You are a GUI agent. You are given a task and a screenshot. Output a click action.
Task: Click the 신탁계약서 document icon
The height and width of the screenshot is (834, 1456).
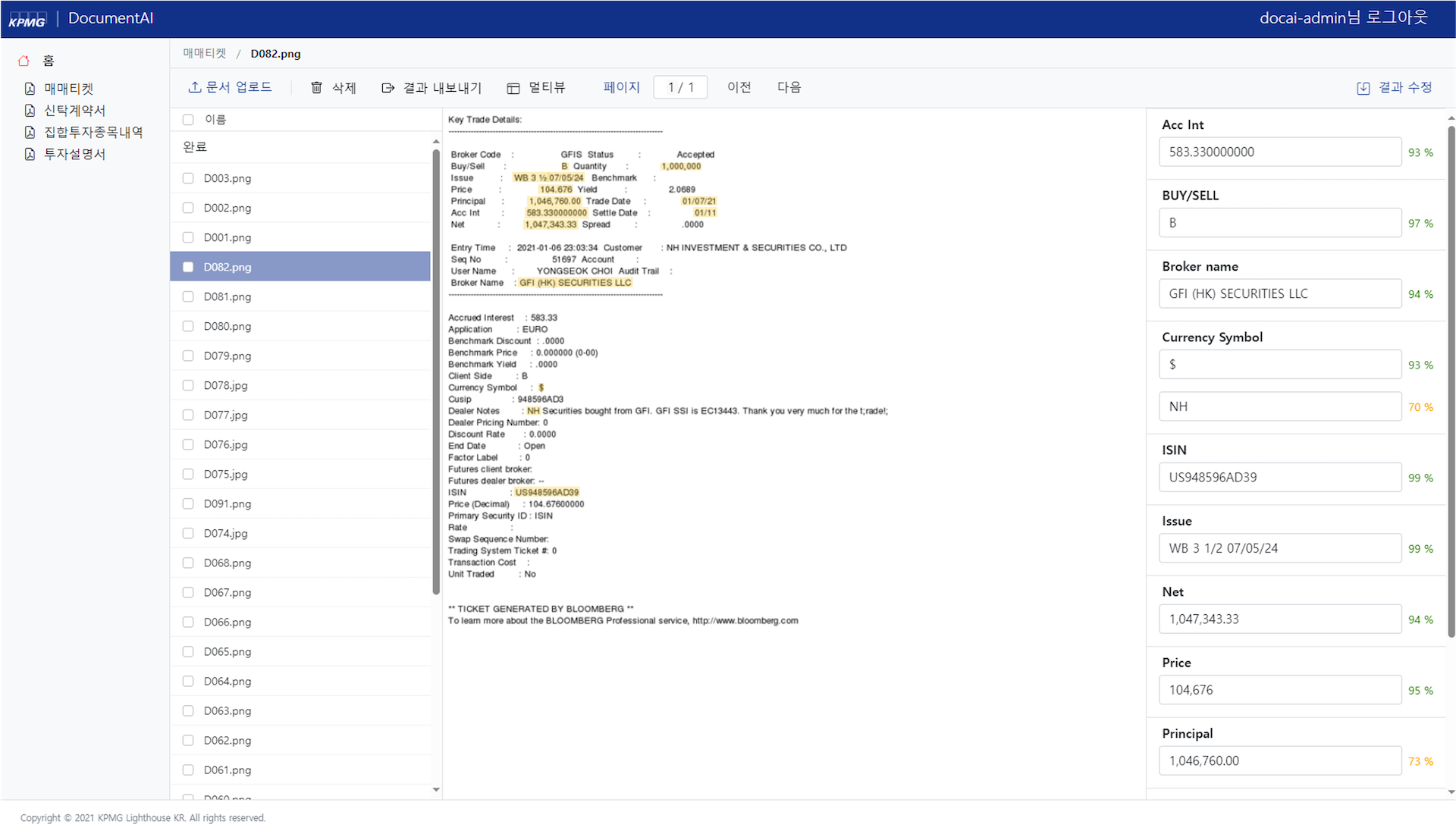pyautogui.click(x=30, y=111)
